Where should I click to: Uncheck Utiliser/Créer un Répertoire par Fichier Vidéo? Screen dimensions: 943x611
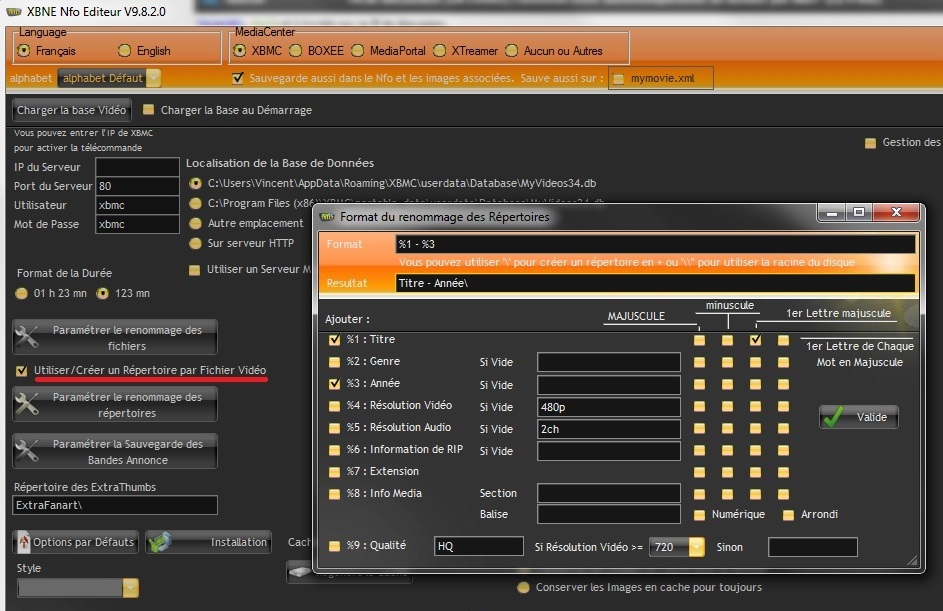pyautogui.click(x=22, y=371)
